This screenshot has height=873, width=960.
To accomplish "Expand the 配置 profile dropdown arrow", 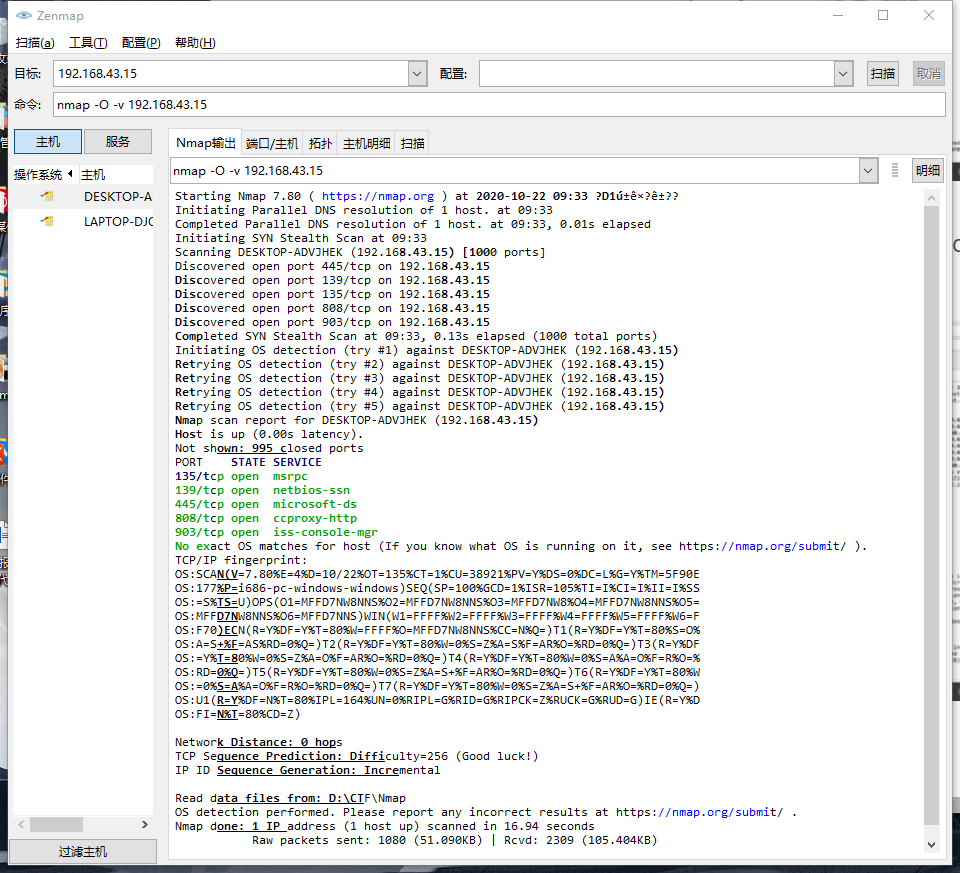I will point(843,73).
